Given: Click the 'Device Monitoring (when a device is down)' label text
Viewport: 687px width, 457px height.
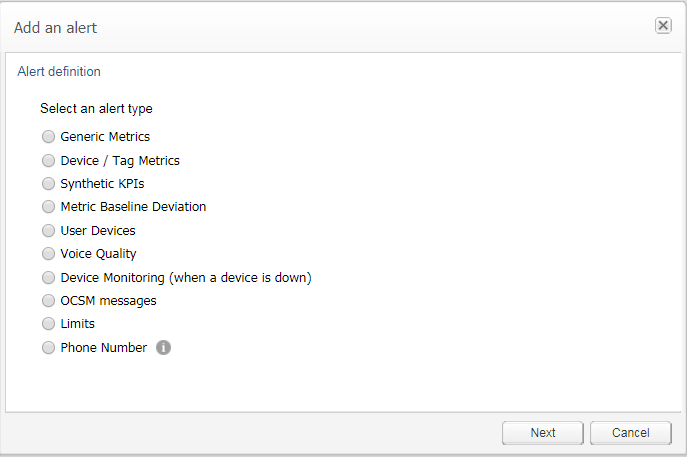Looking at the screenshot, I should coord(186,278).
